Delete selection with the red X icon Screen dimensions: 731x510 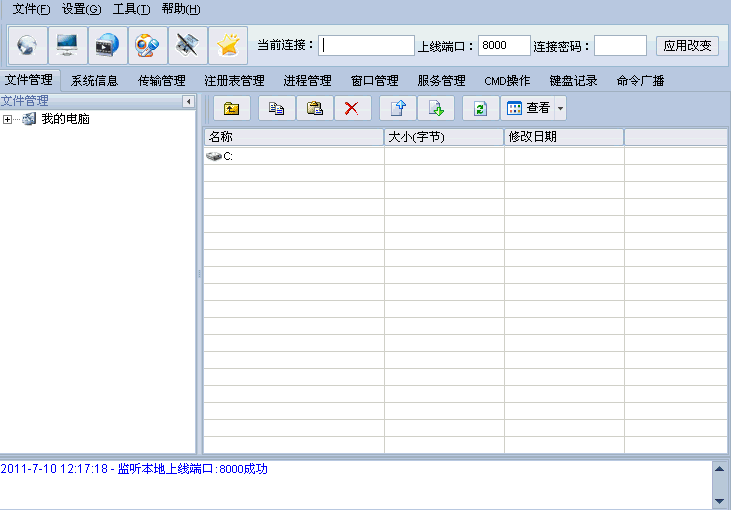352,109
